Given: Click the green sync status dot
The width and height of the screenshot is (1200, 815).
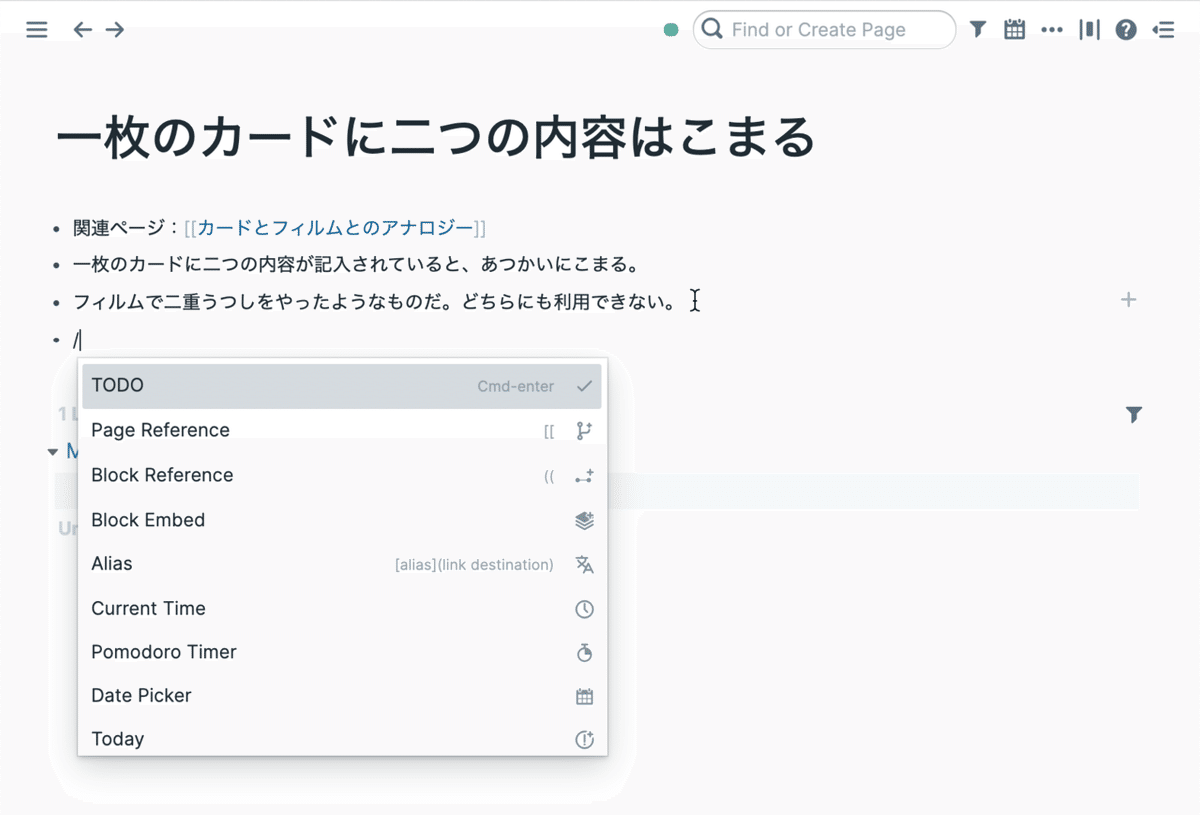Looking at the screenshot, I should (x=671, y=30).
